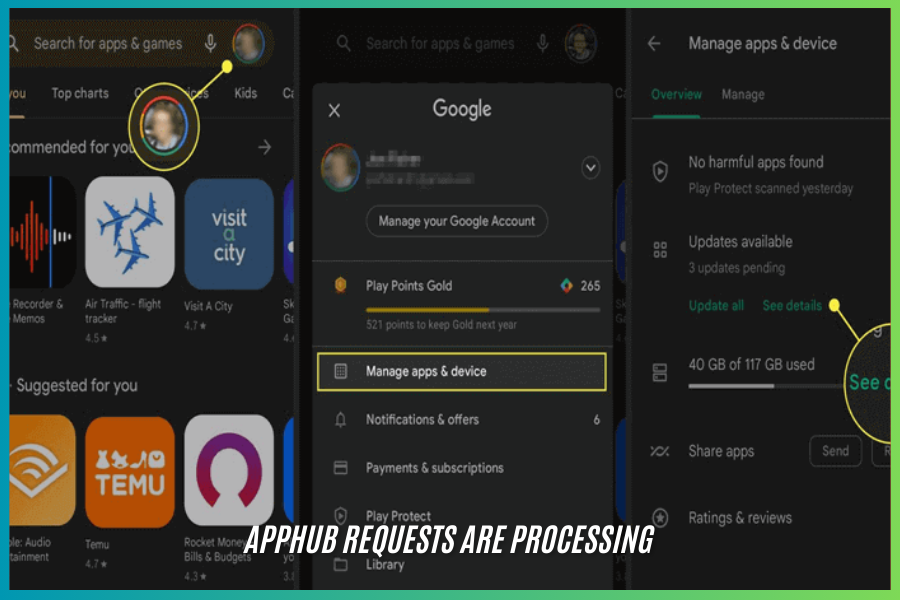Click the account avatar in the Google dialog
900x600 pixels.
point(340,168)
